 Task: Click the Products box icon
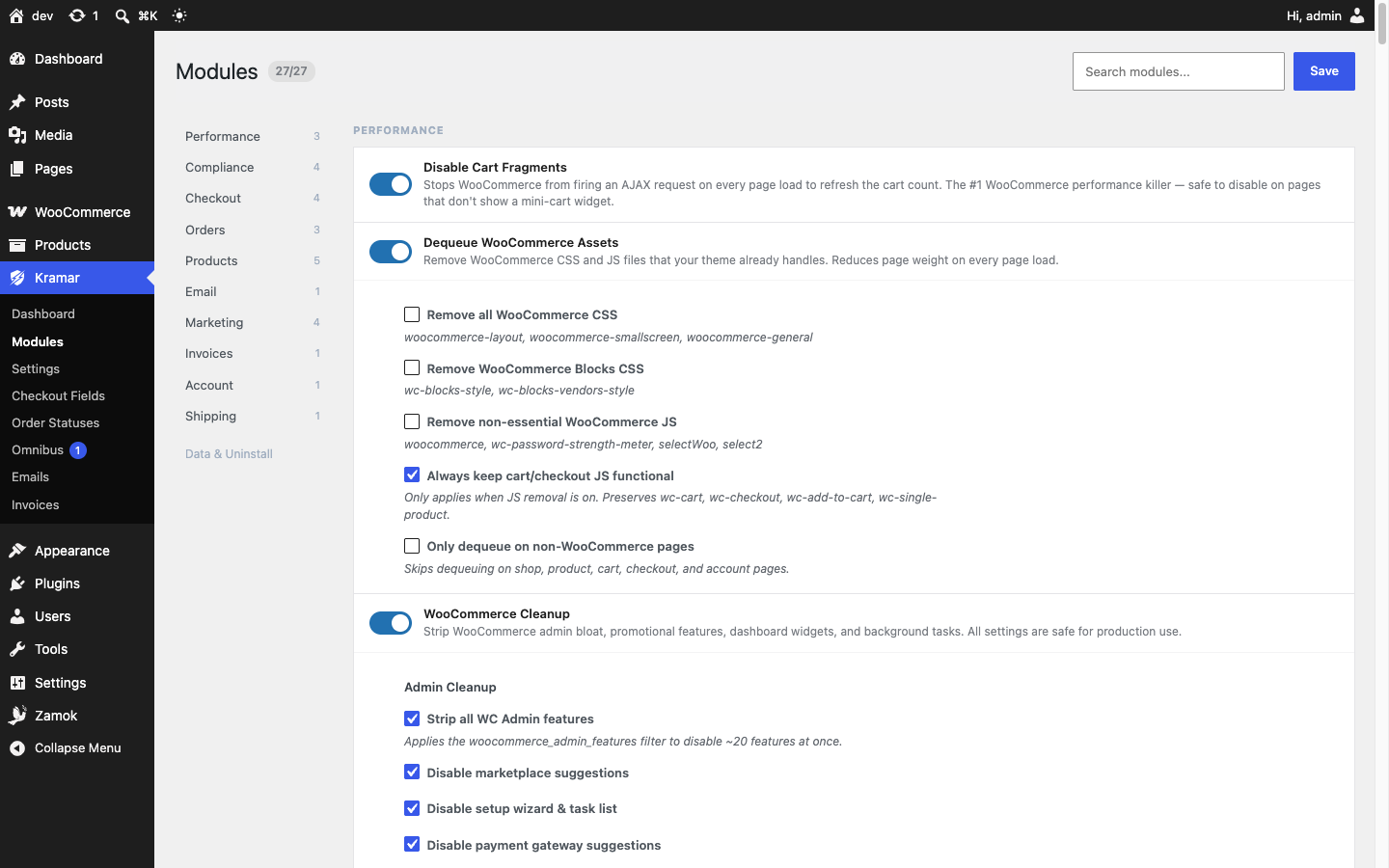[x=17, y=245]
